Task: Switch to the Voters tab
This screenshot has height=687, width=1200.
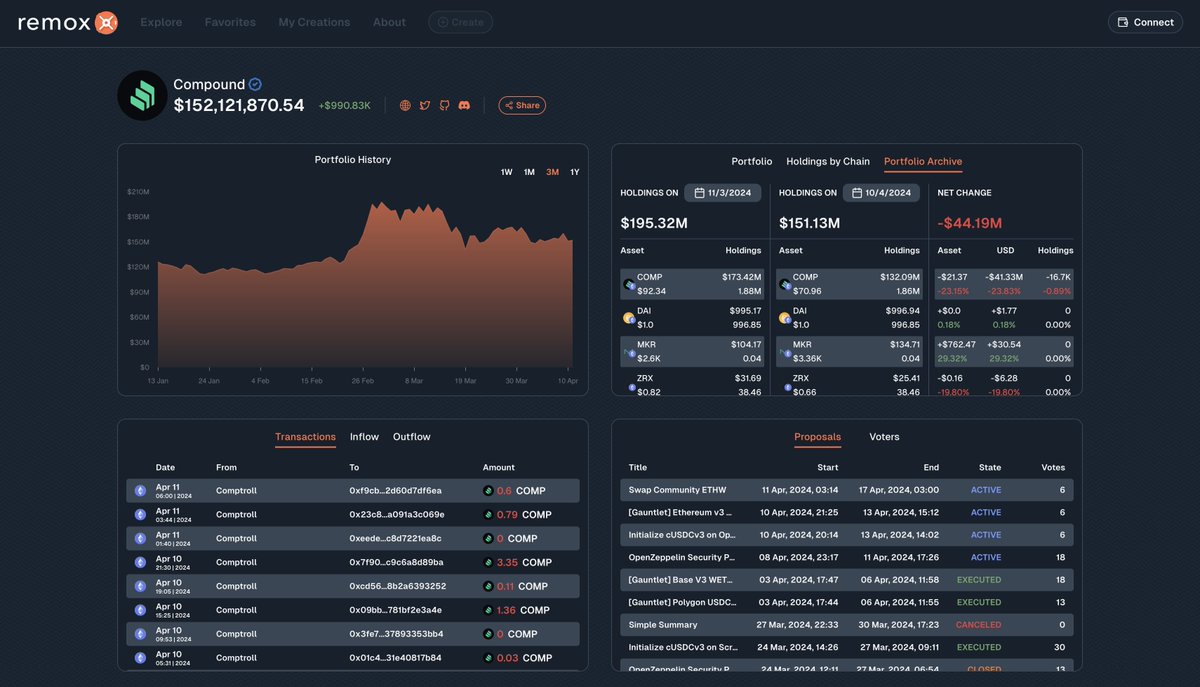Action: pos(886,437)
